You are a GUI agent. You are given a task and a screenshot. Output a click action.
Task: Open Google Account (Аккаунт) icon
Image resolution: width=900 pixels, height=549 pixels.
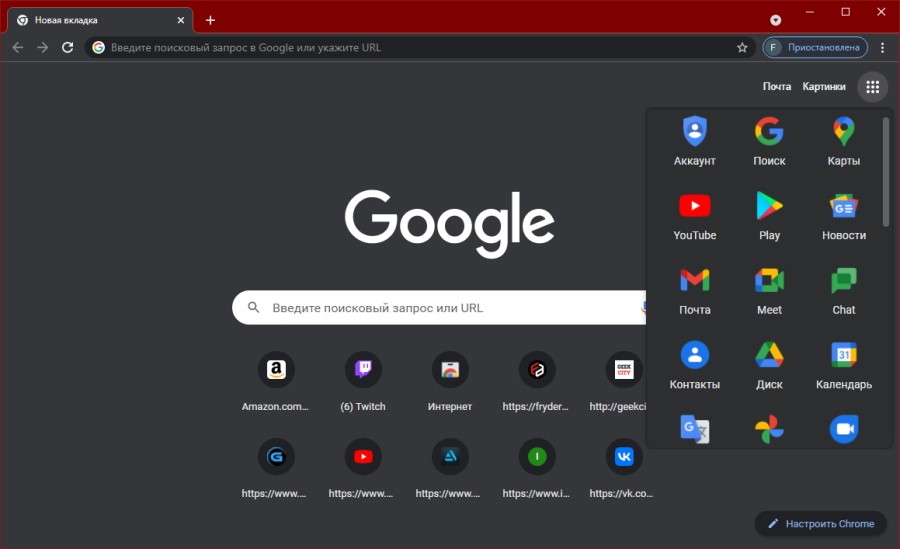[x=694, y=132]
